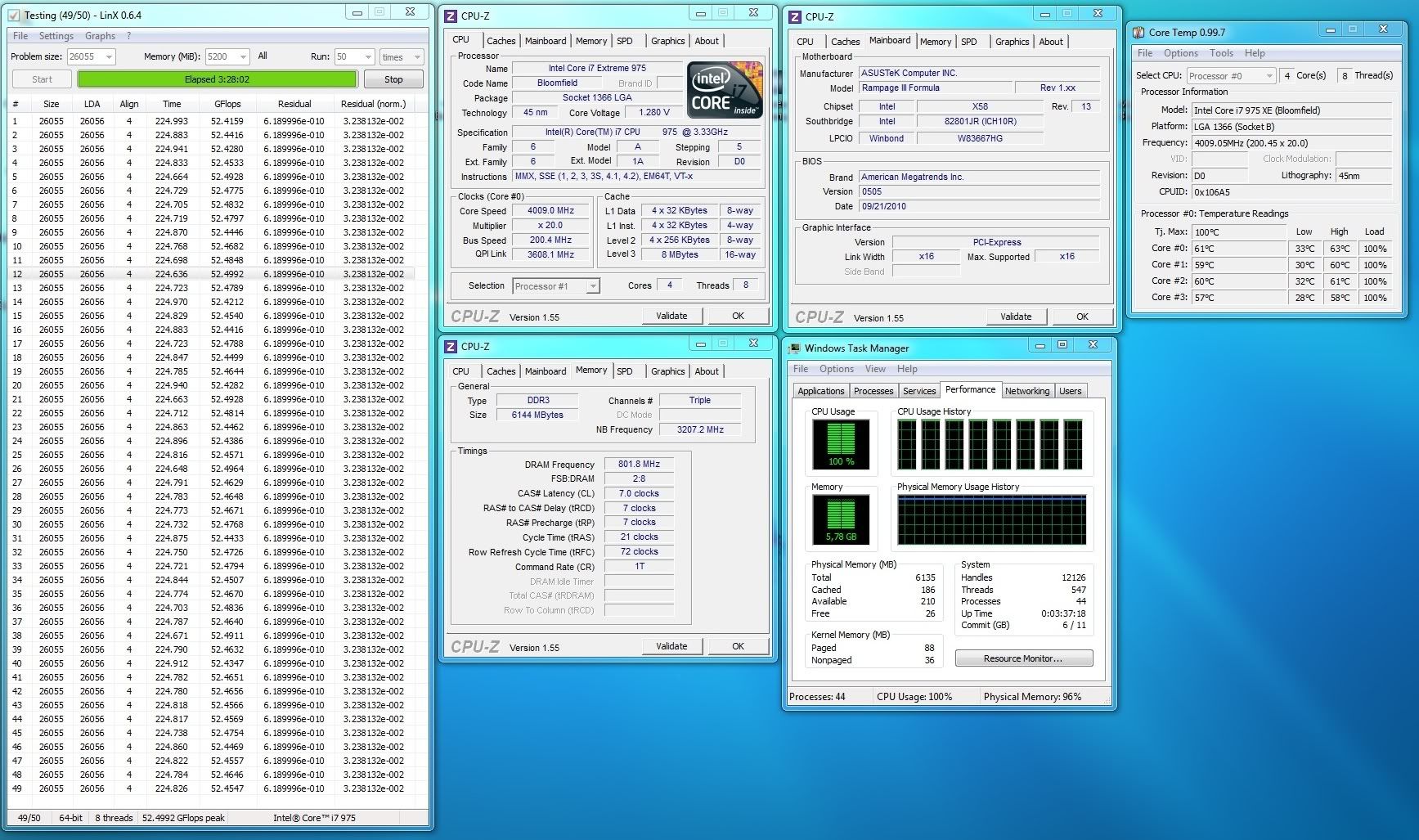Click the CPU-Z Memory window Z icon
Viewport: 1419px width, 840px height.
[x=450, y=346]
